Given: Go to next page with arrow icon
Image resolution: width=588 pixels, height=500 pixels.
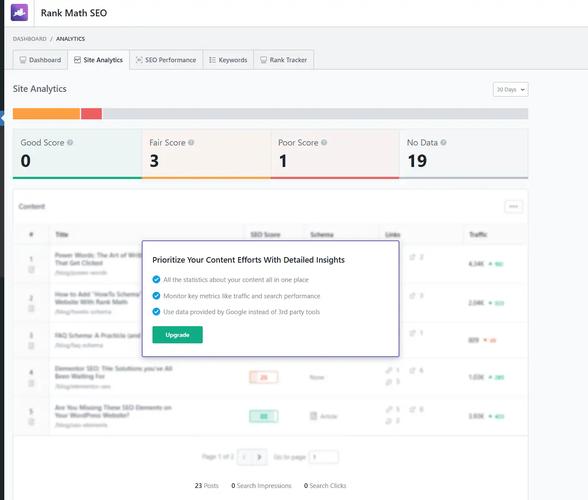Looking at the screenshot, I should (x=260, y=457).
